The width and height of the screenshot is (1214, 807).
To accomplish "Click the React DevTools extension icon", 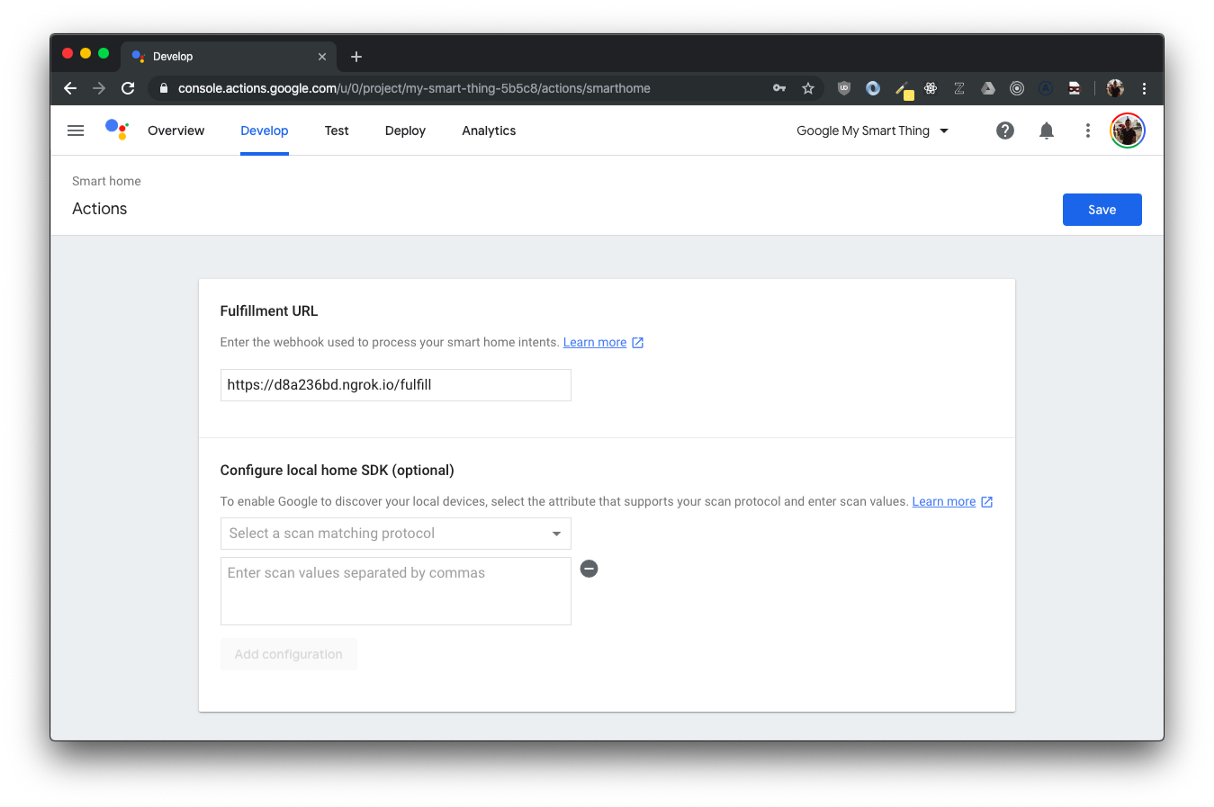I will (x=930, y=88).
